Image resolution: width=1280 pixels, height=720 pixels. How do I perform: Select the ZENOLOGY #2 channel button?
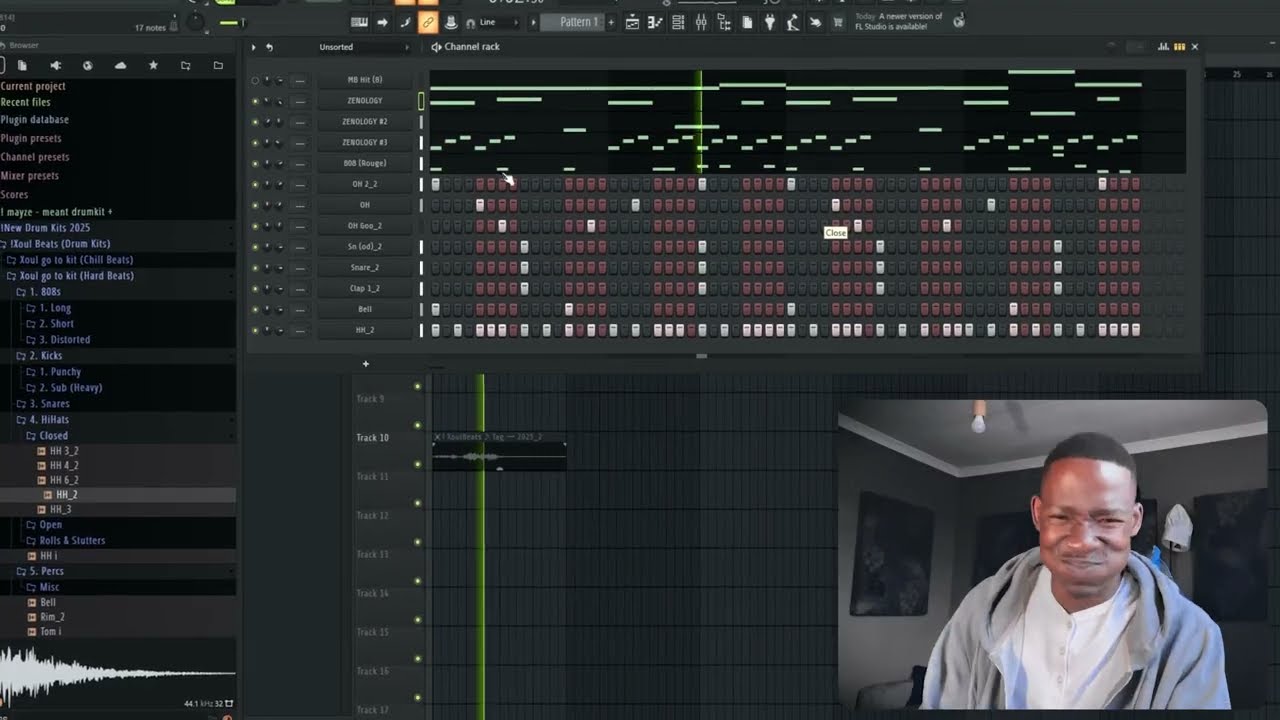364,122
